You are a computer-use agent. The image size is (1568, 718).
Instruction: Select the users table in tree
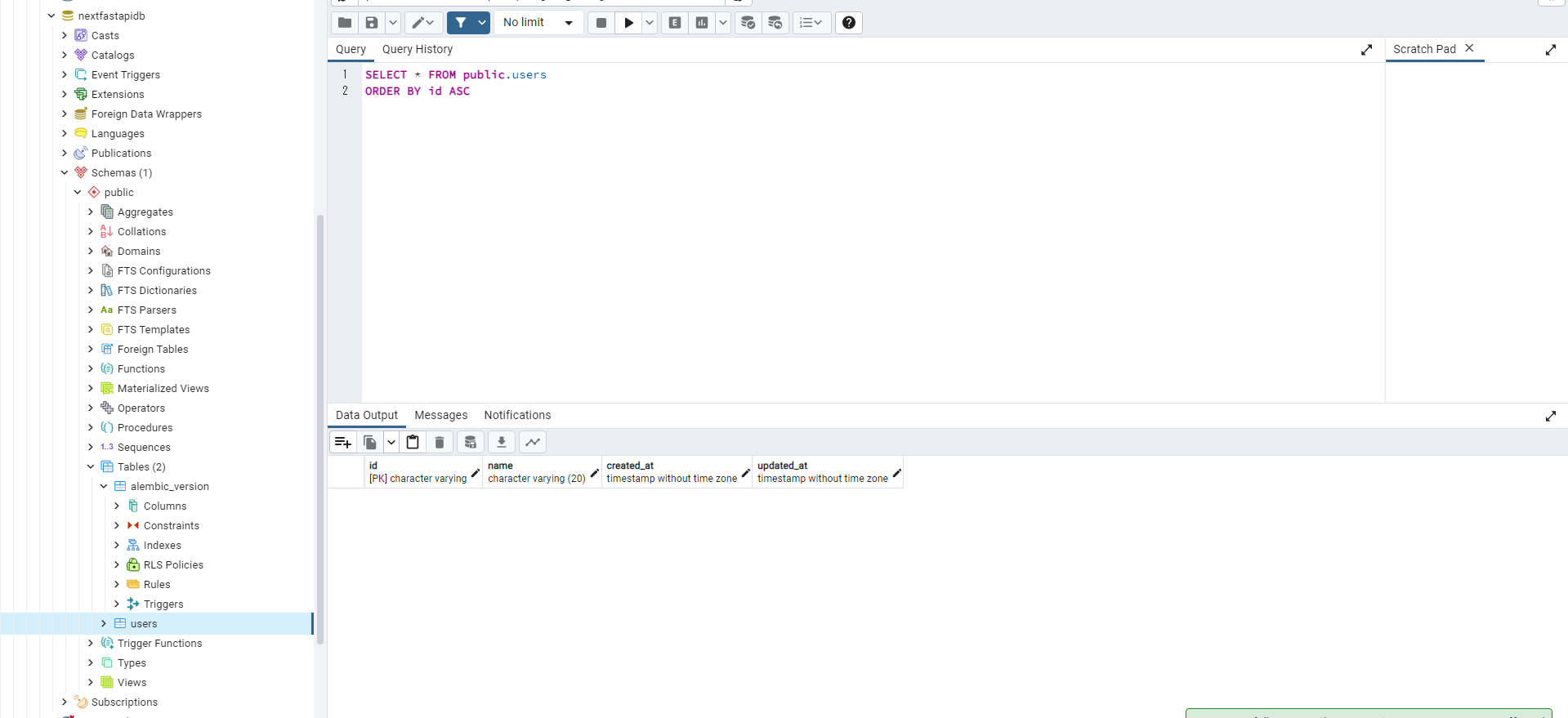144,623
